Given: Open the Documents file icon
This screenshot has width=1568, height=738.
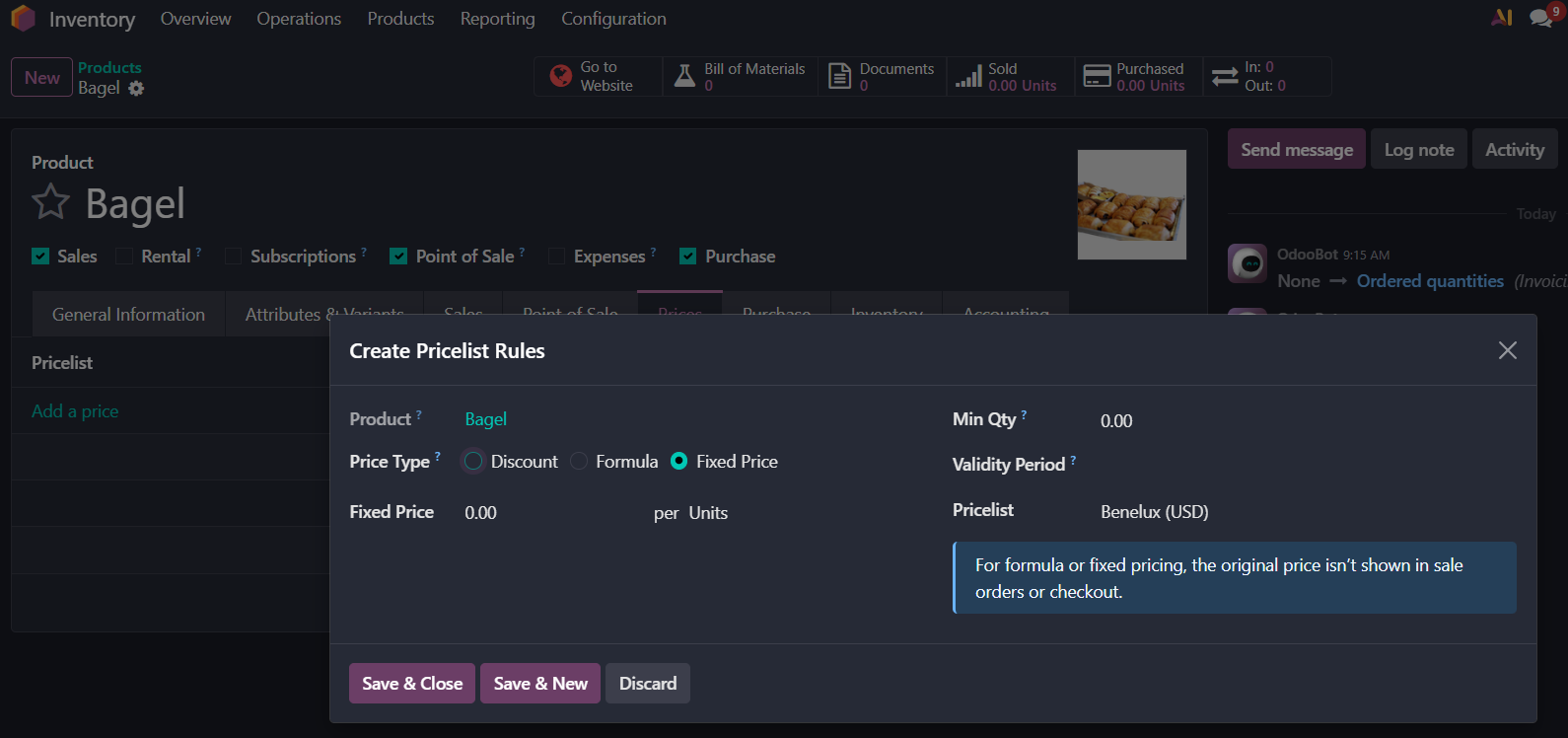Looking at the screenshot, I should tap(839, 76).
